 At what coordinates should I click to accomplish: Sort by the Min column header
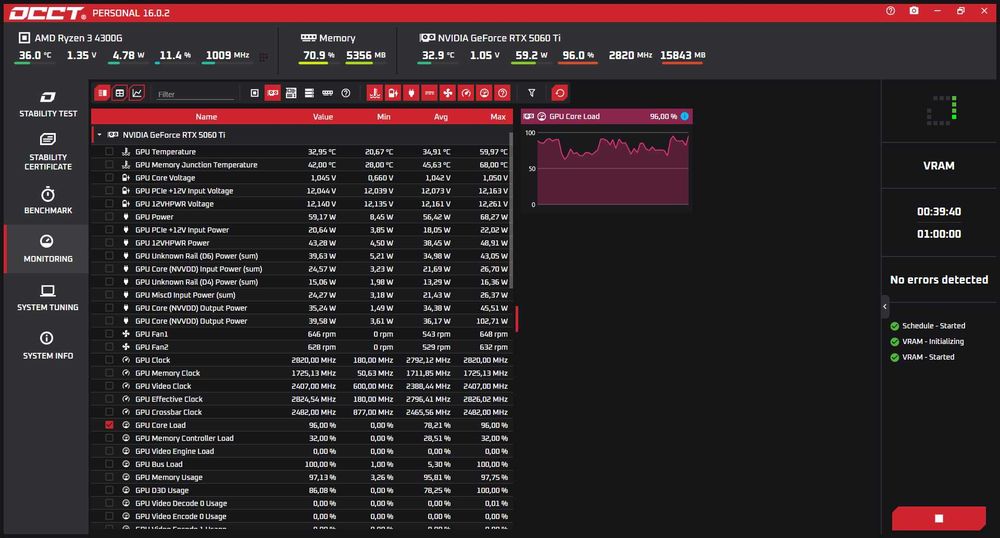pyautogui.click(x=383, y=117)
